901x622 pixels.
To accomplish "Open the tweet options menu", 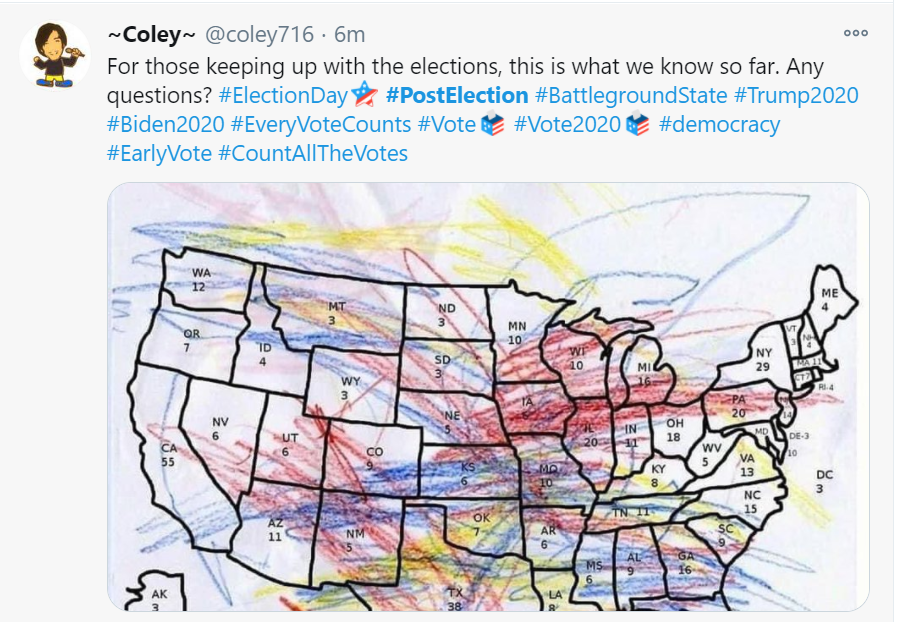I will point(855,33).
